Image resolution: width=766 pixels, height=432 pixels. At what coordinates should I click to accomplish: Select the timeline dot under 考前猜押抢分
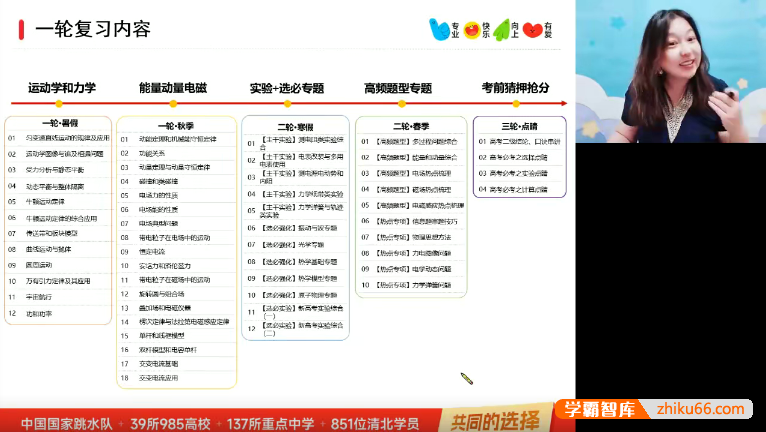click(x=516, y=104)
